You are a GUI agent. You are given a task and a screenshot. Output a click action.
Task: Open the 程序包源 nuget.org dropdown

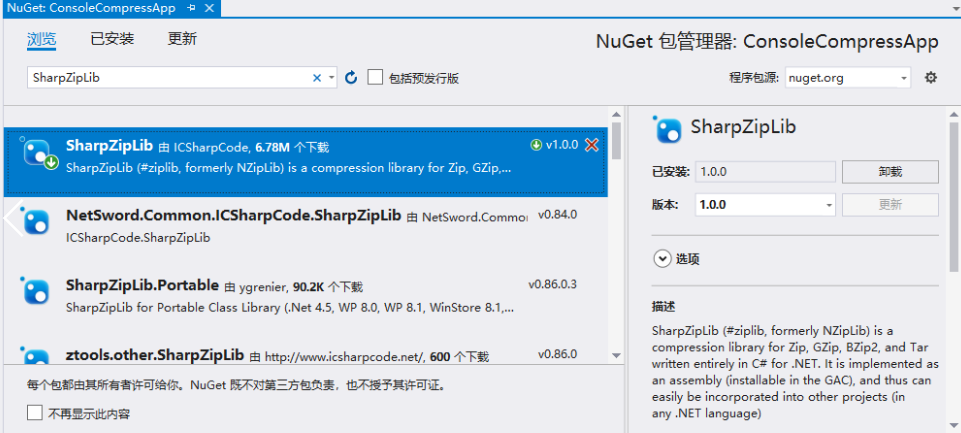848,78
